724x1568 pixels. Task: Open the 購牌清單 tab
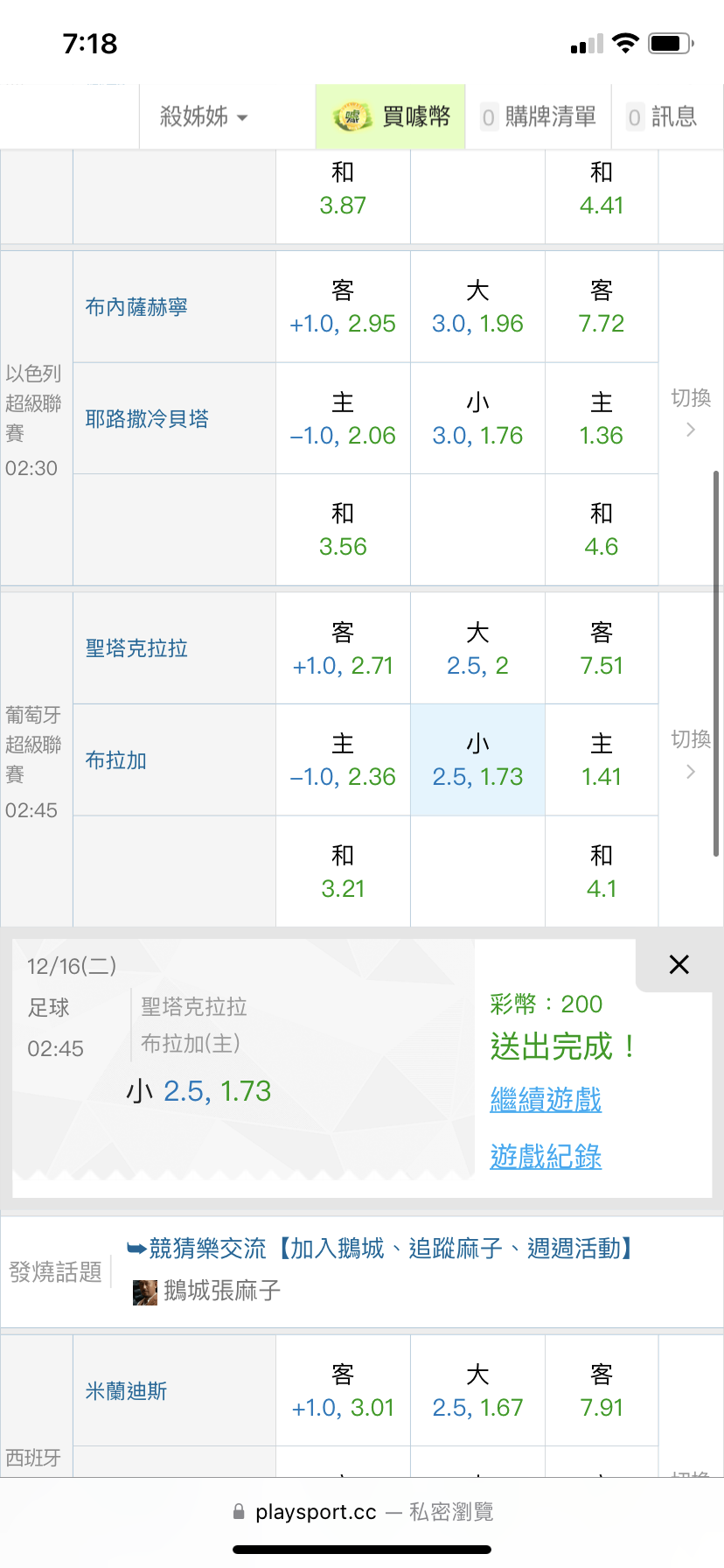click(539, 117)
